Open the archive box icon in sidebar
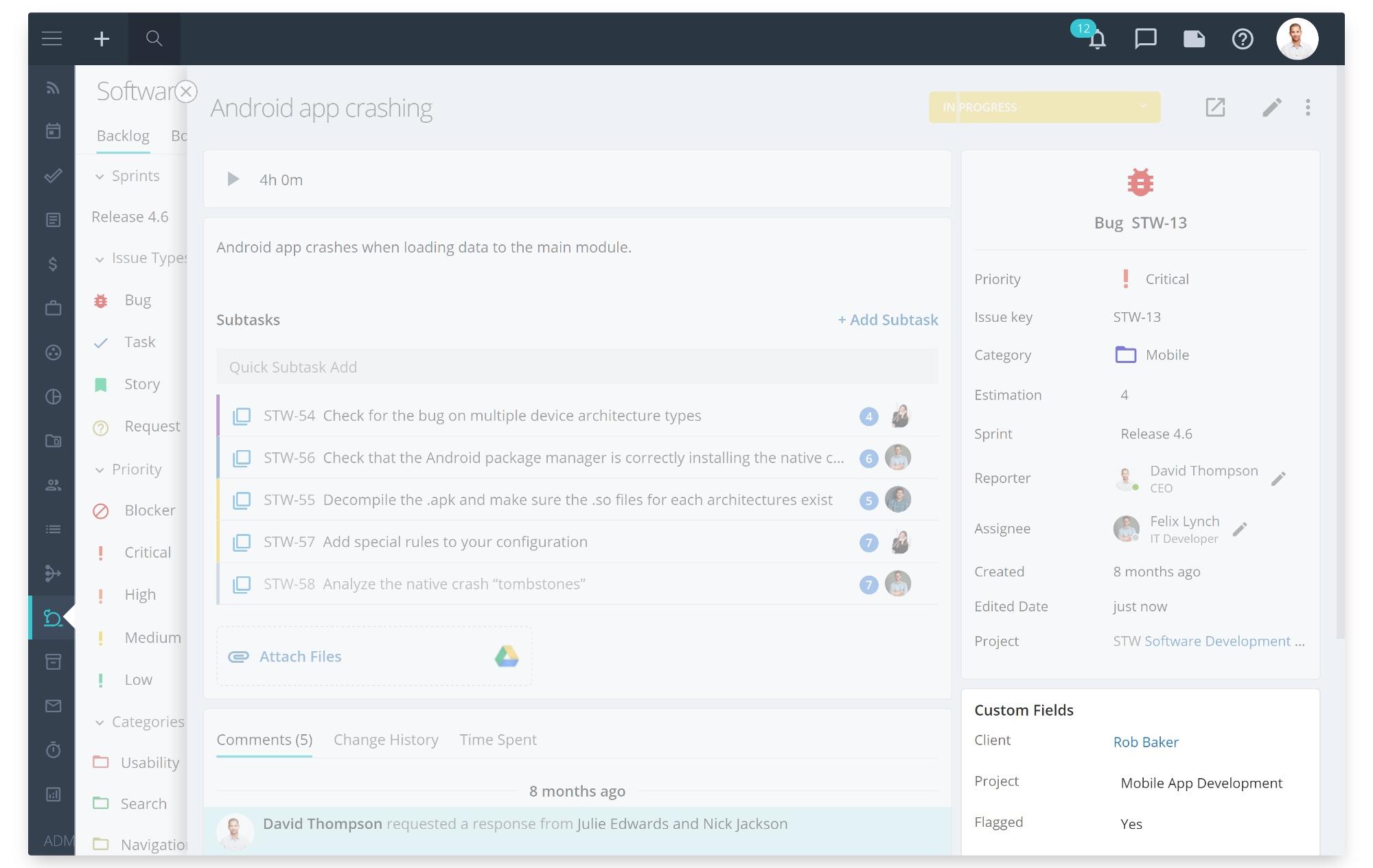 point(53,661)
